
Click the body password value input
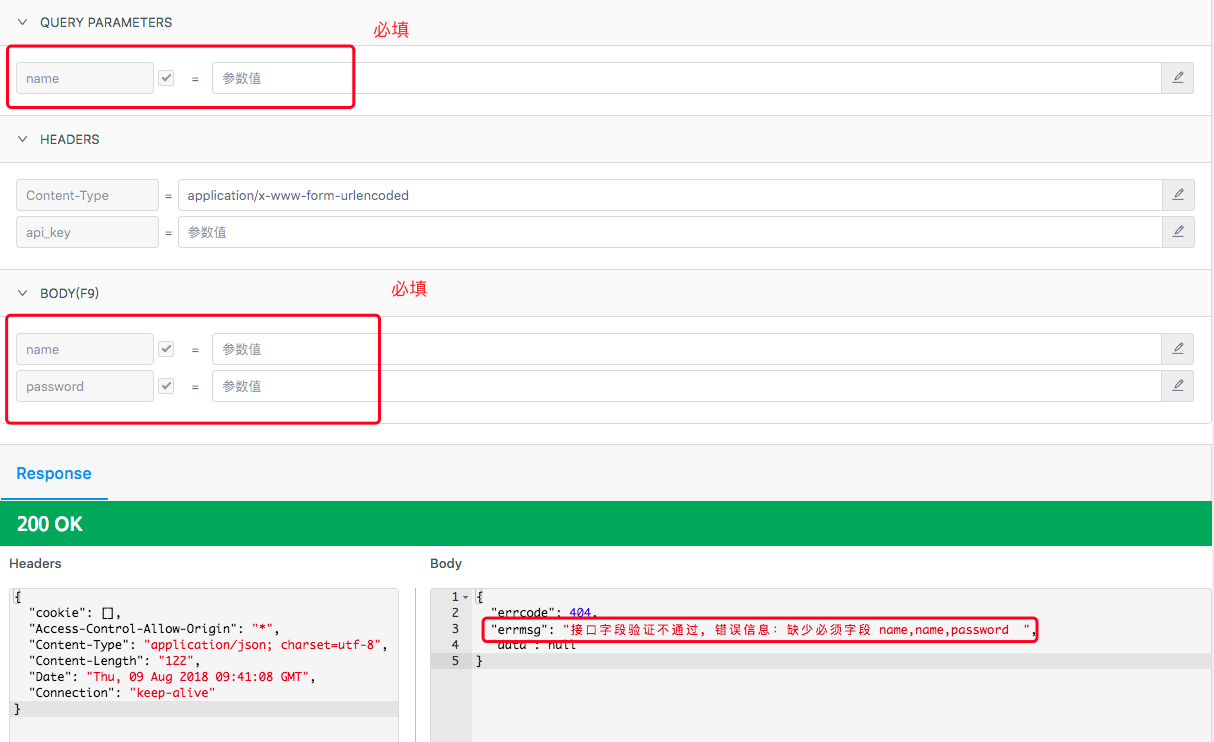tap(685, 386)
